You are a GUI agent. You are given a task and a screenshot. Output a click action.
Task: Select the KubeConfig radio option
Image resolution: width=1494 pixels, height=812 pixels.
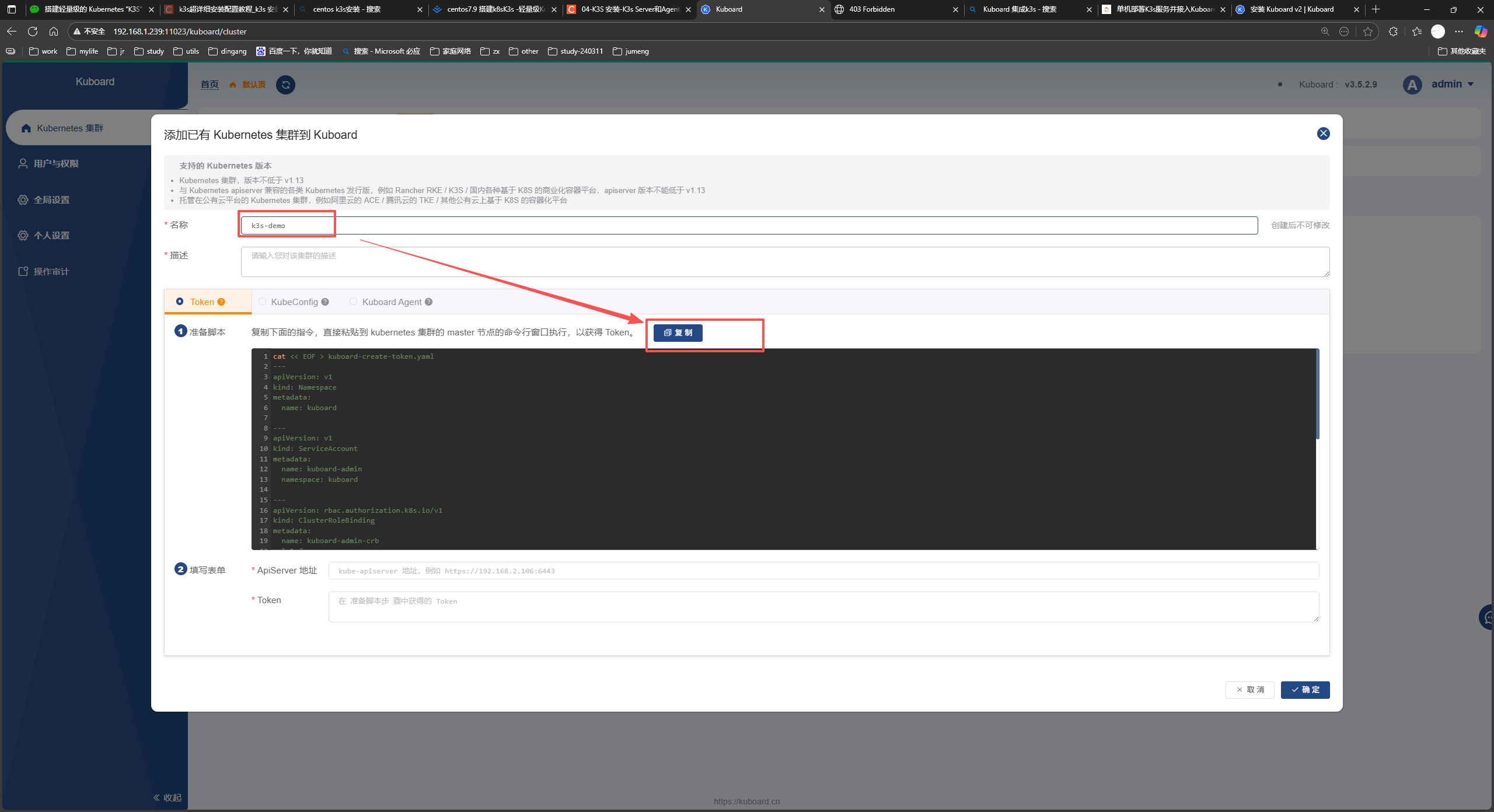[263, 302]
